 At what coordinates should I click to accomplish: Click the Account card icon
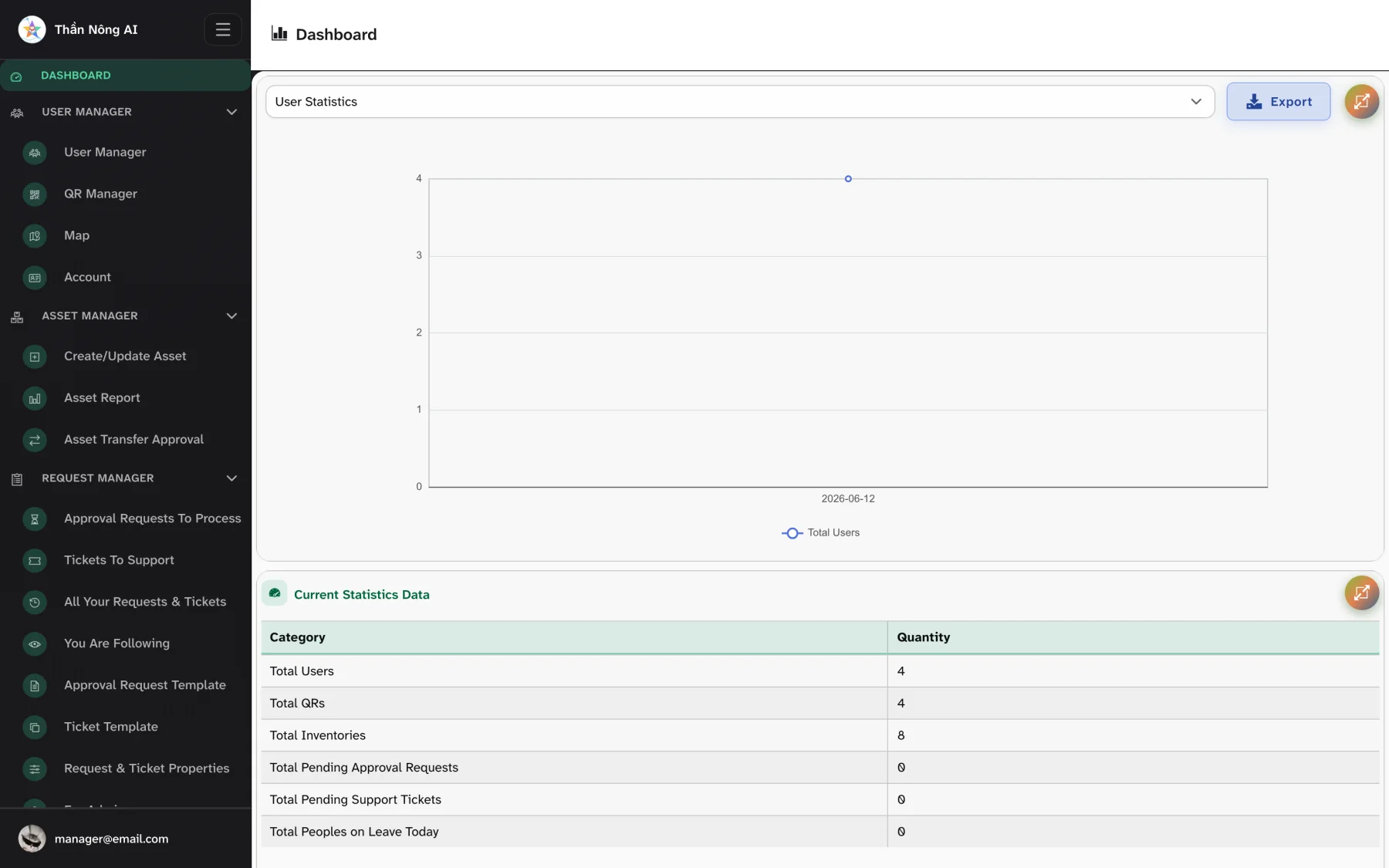tap(35, 278)
